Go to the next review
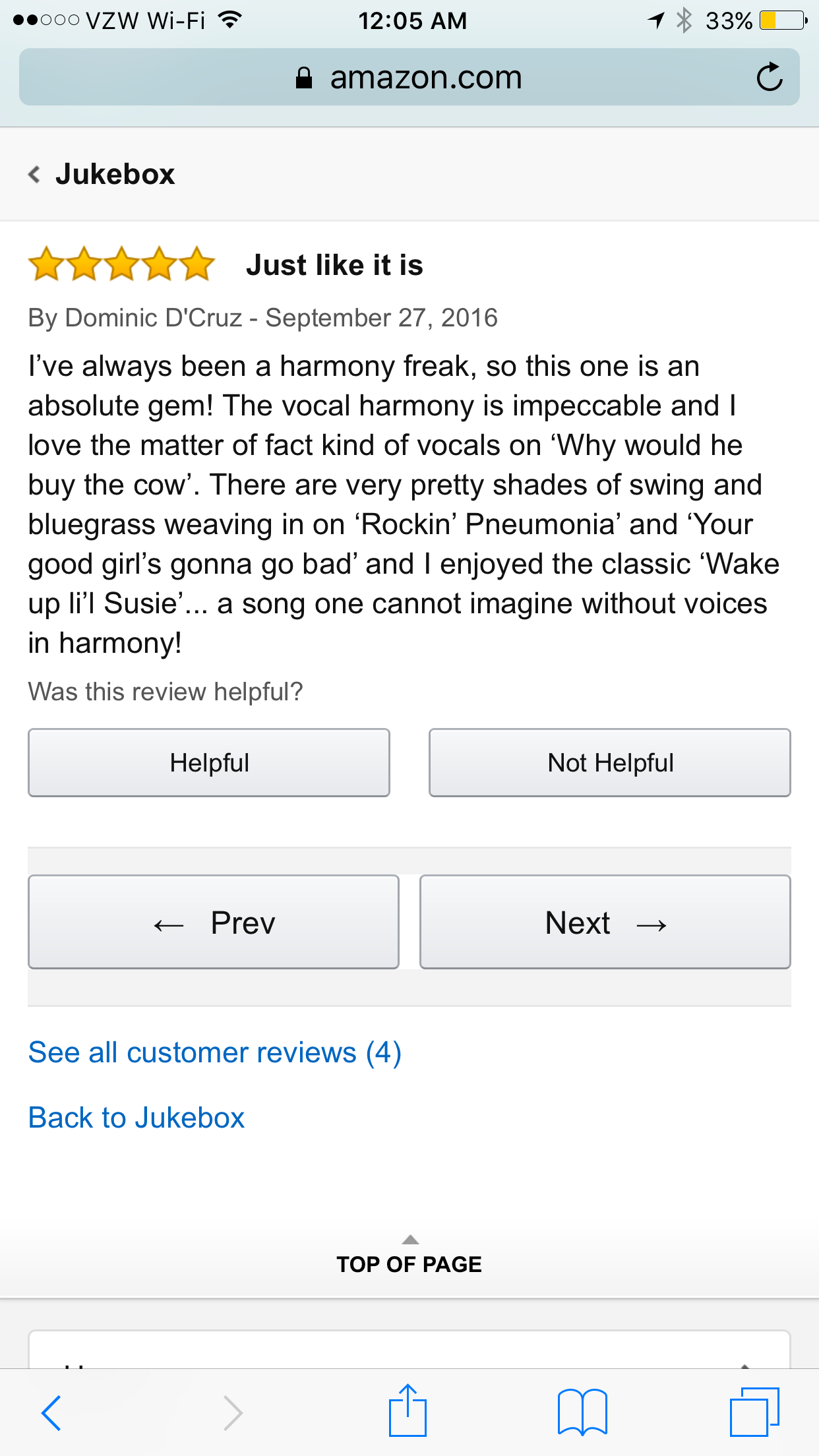 [605, 923]
